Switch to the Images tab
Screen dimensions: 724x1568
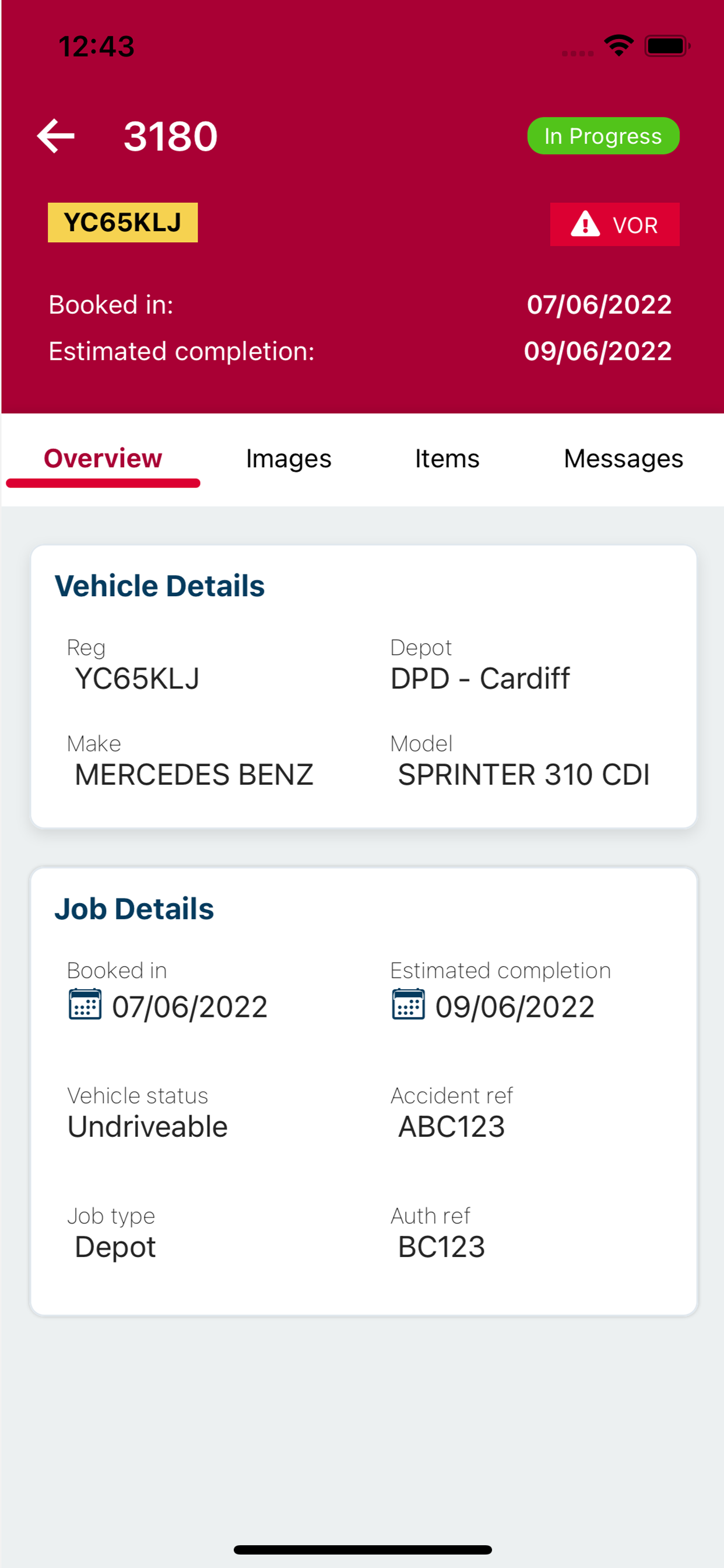pos(289,459)
